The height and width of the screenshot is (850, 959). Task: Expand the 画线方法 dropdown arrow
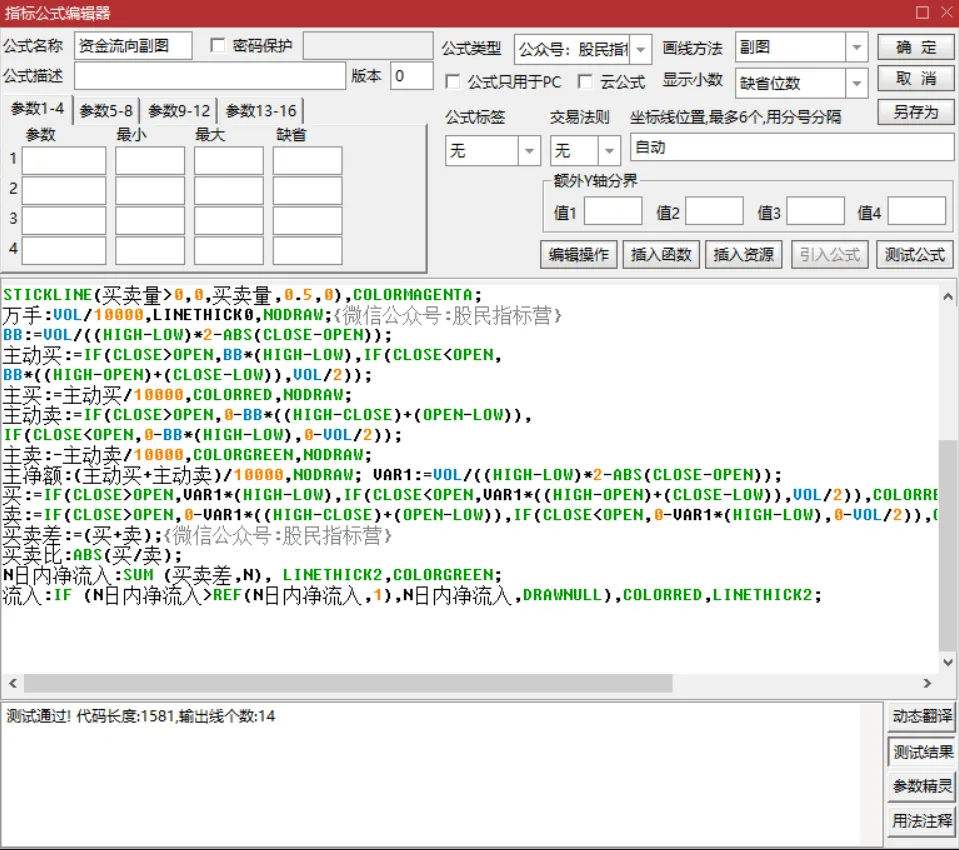tap(857, 47)
